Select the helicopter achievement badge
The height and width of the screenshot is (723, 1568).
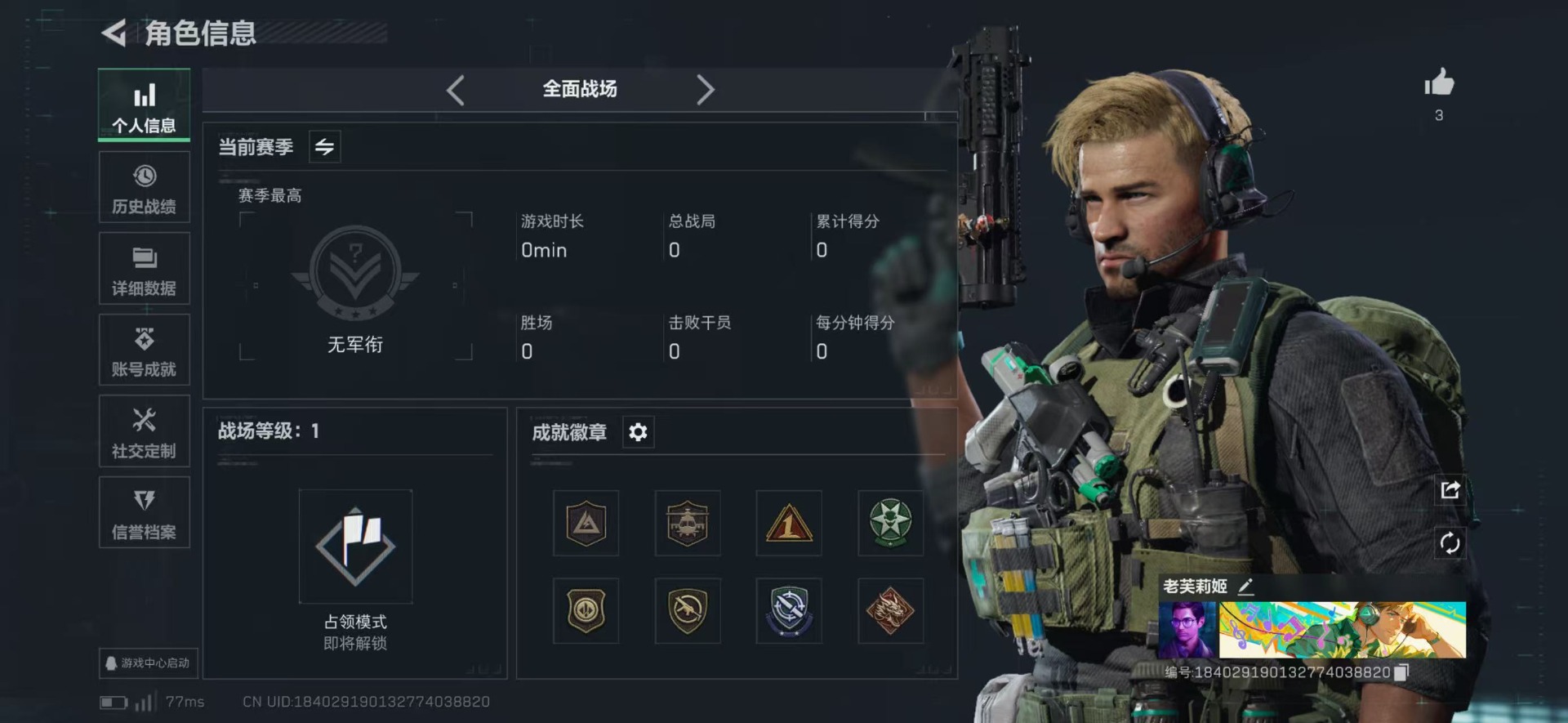point(688,523)
